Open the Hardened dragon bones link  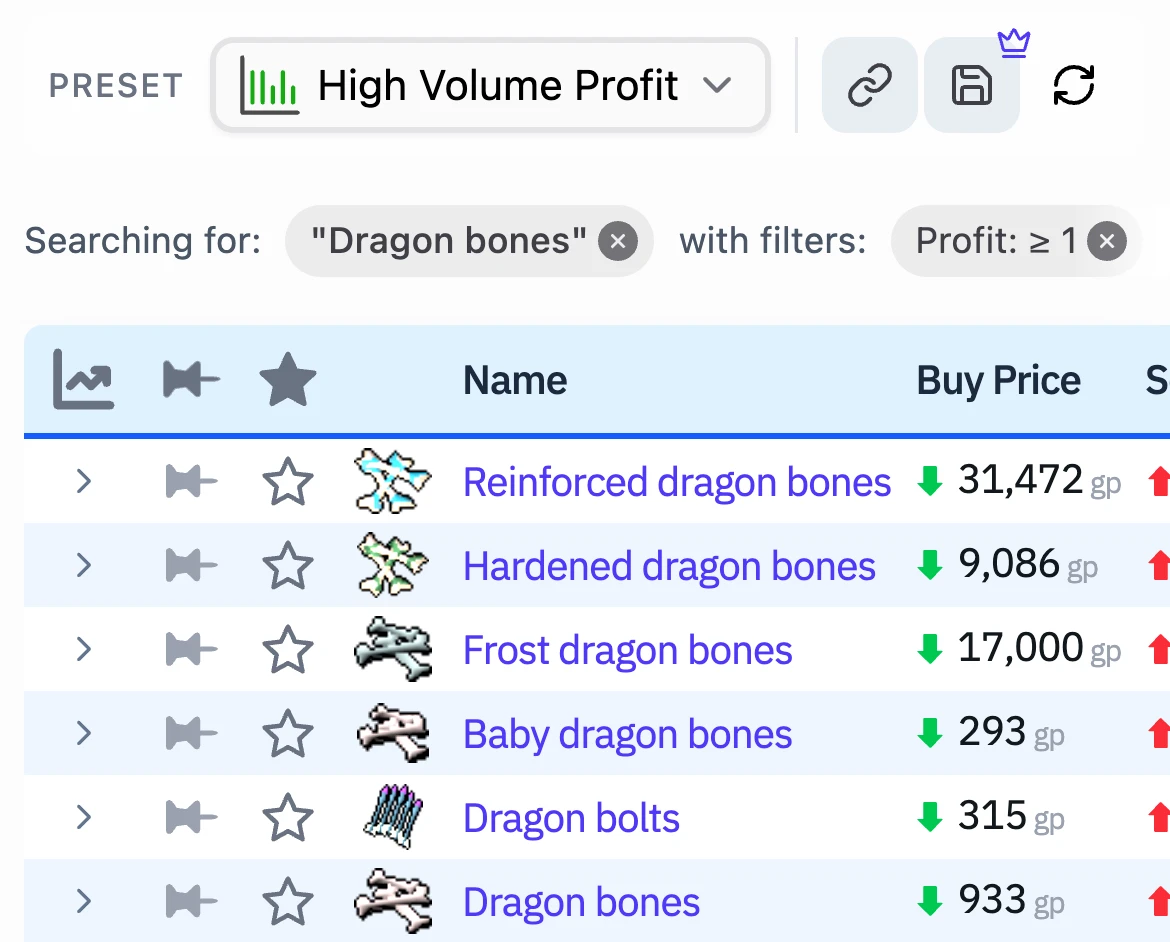[x=669, y=567]
